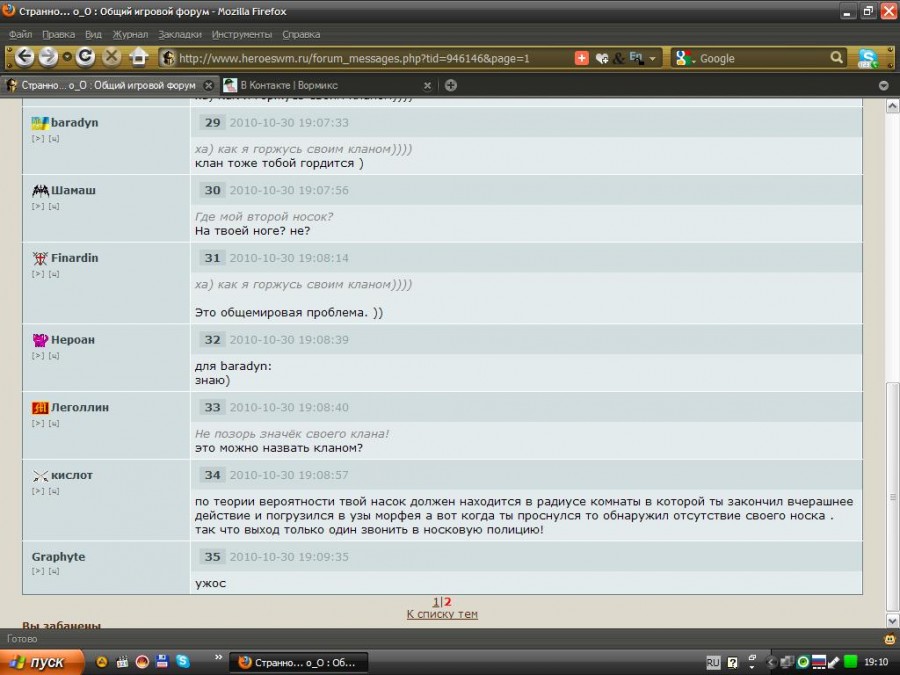This screenshot has height=675, width=900.
Task: Open the К списку тем link
Action: click(x=442, y=614)
